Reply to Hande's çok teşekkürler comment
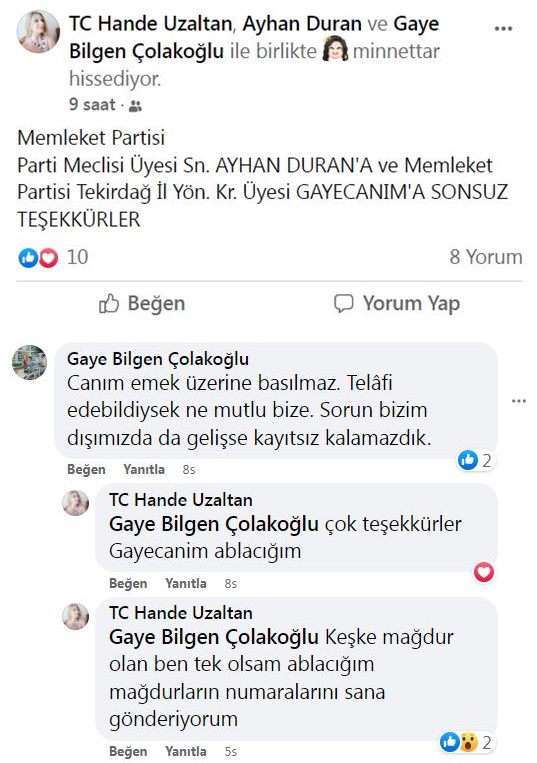 pyautogui.click(x=186, y=583)
